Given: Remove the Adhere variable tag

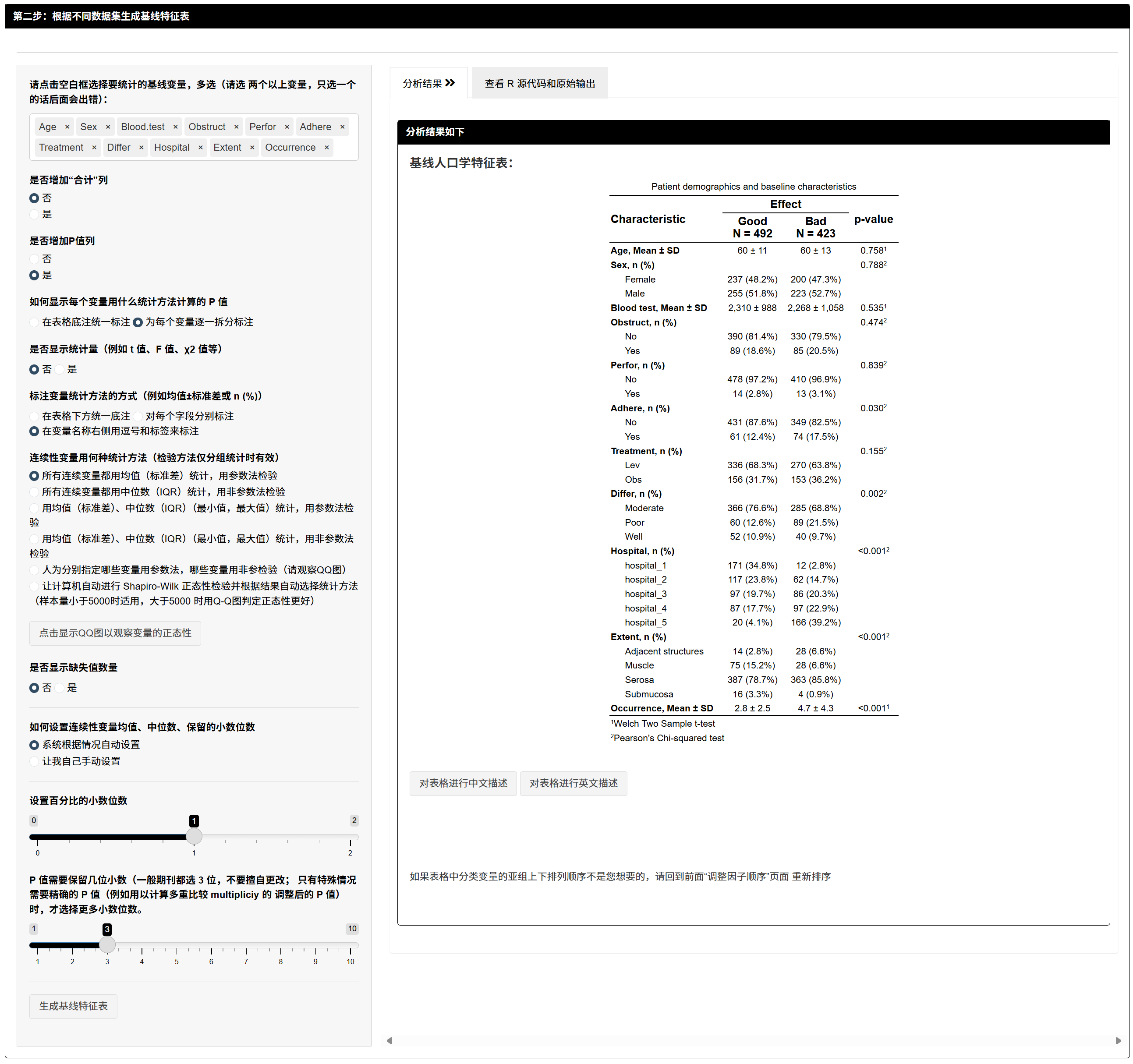Looking at the screenshot, I should 343,127.
